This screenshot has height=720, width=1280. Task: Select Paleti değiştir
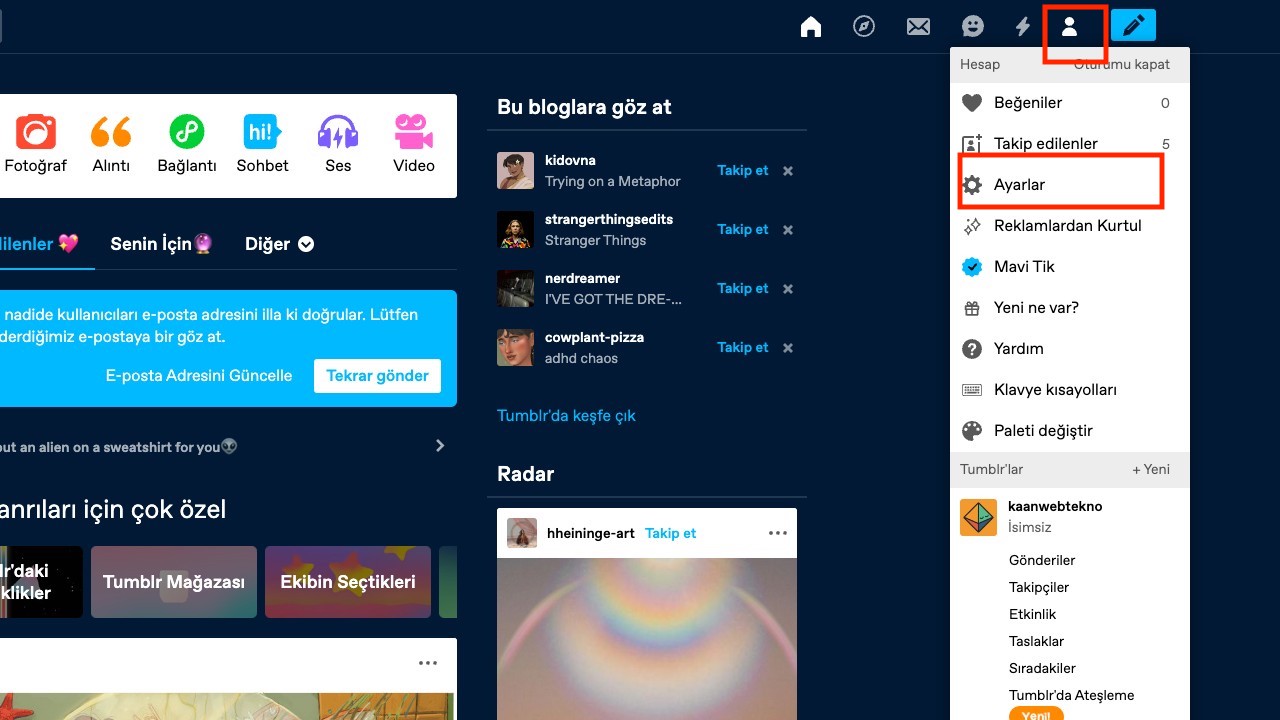pos(1070,431)
